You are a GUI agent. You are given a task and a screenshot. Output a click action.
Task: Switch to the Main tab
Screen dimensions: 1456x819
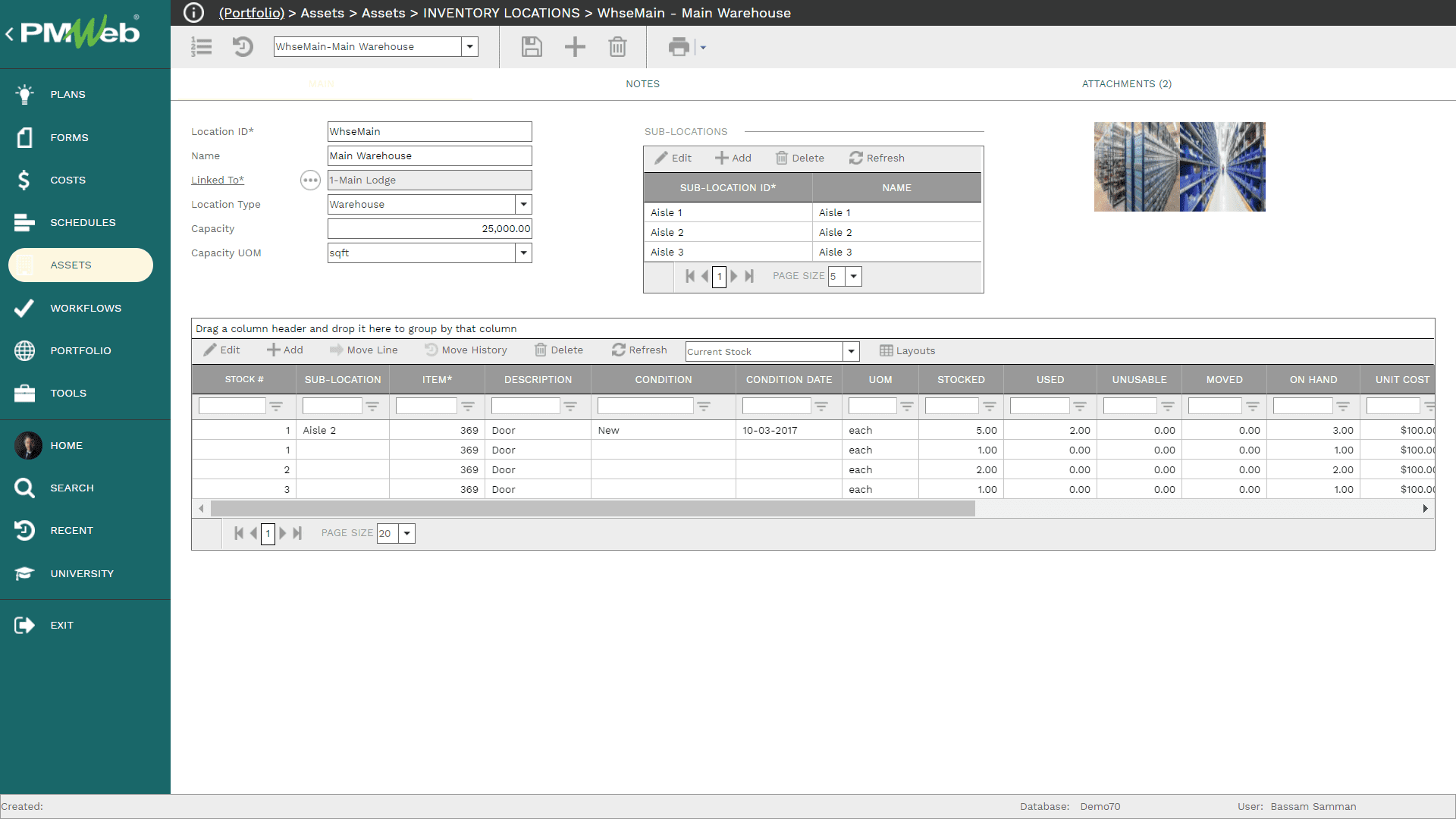pos(322,84)
